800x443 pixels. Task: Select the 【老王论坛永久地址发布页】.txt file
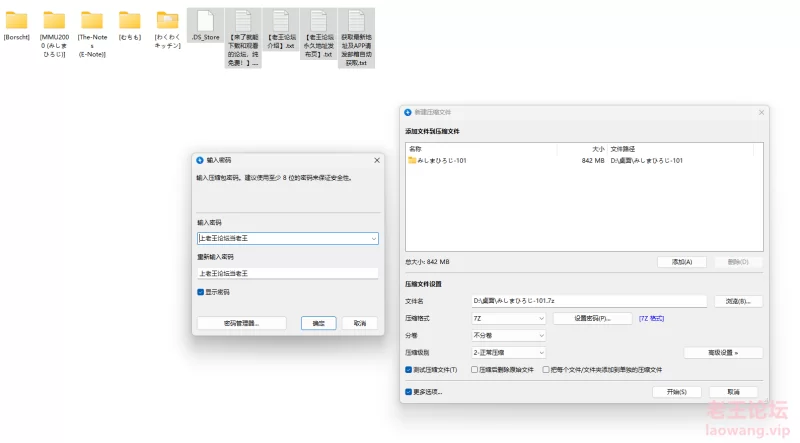pos(318,34)
